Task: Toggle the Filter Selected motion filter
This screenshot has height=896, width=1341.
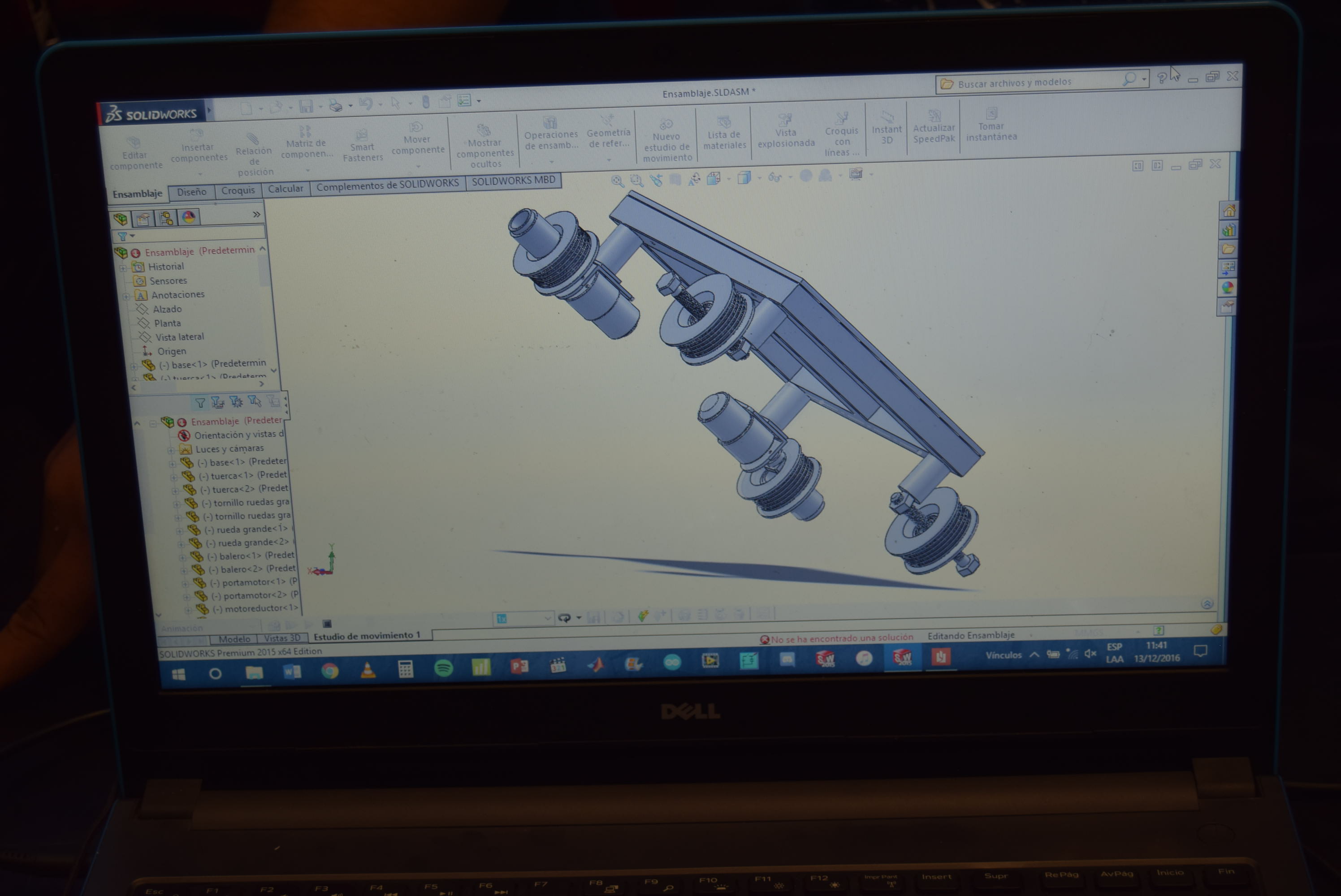Action: (x=255, y=402)
